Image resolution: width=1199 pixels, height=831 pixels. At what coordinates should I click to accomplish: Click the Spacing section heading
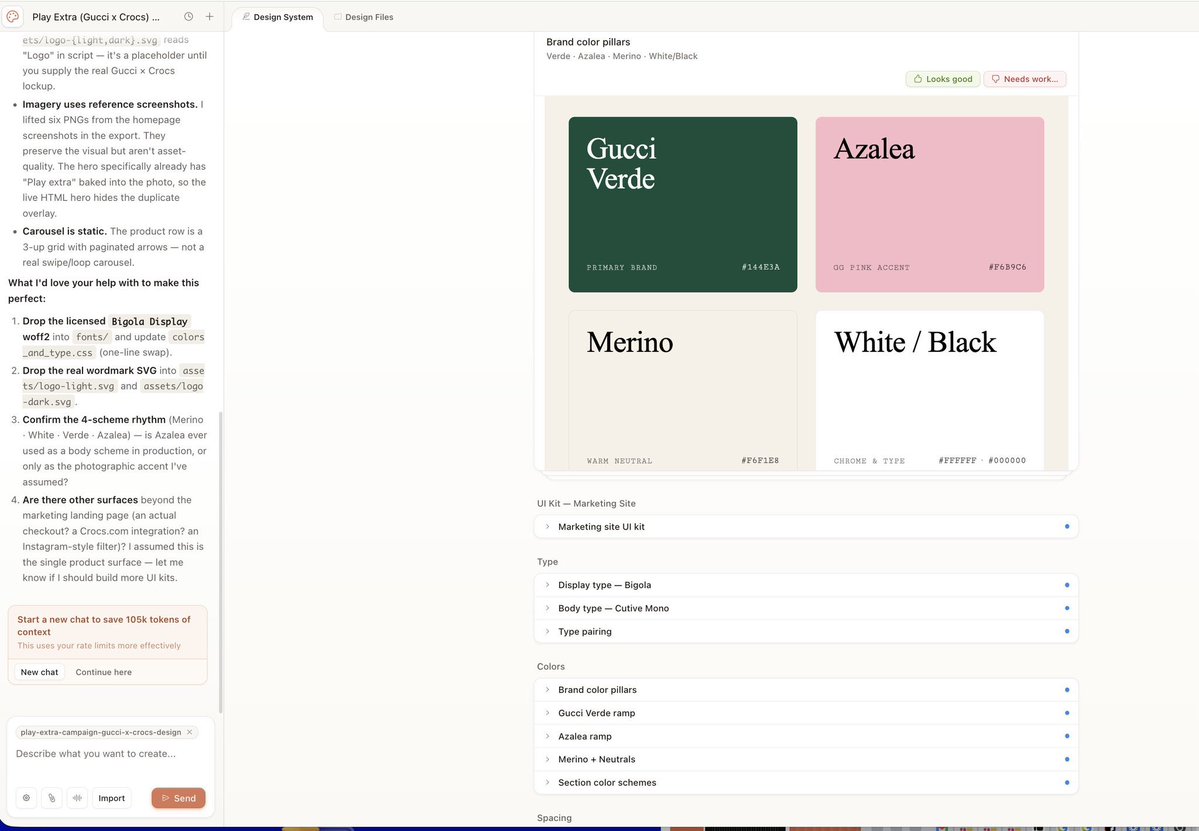coord(554,818)
